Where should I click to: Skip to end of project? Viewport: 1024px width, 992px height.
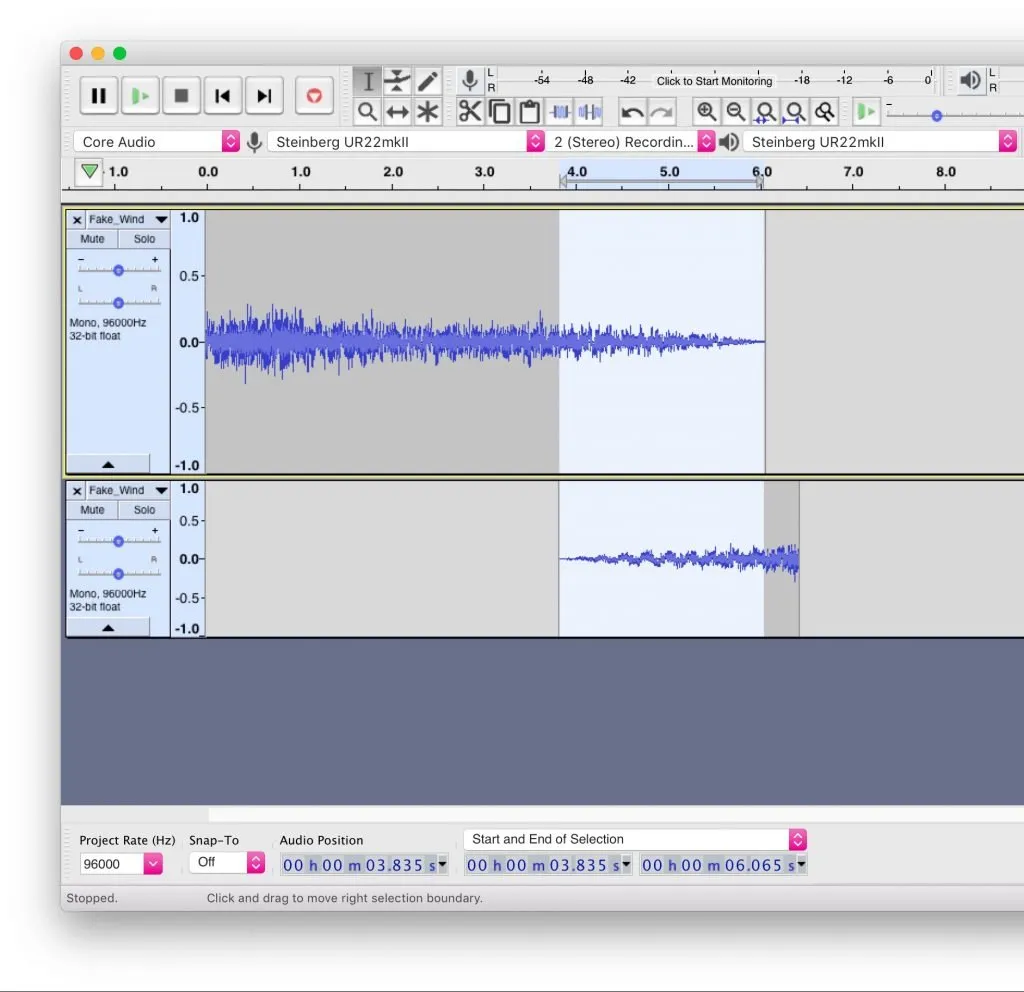[264, 96]
